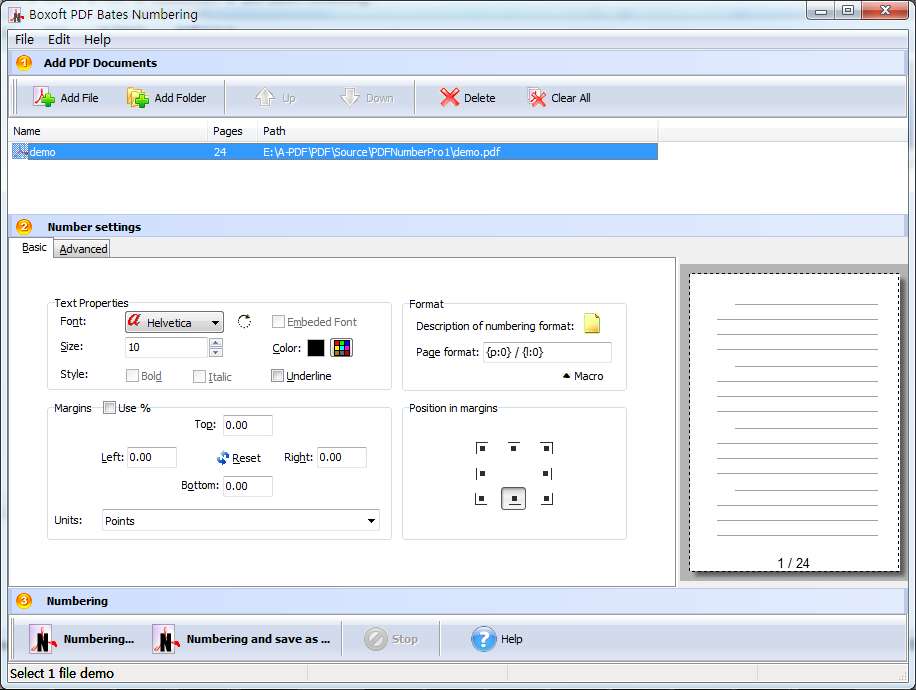The width and height of the screenshot is (916, 690).
Task: Click the PDF icon of demo row
Action: (20, 152)
